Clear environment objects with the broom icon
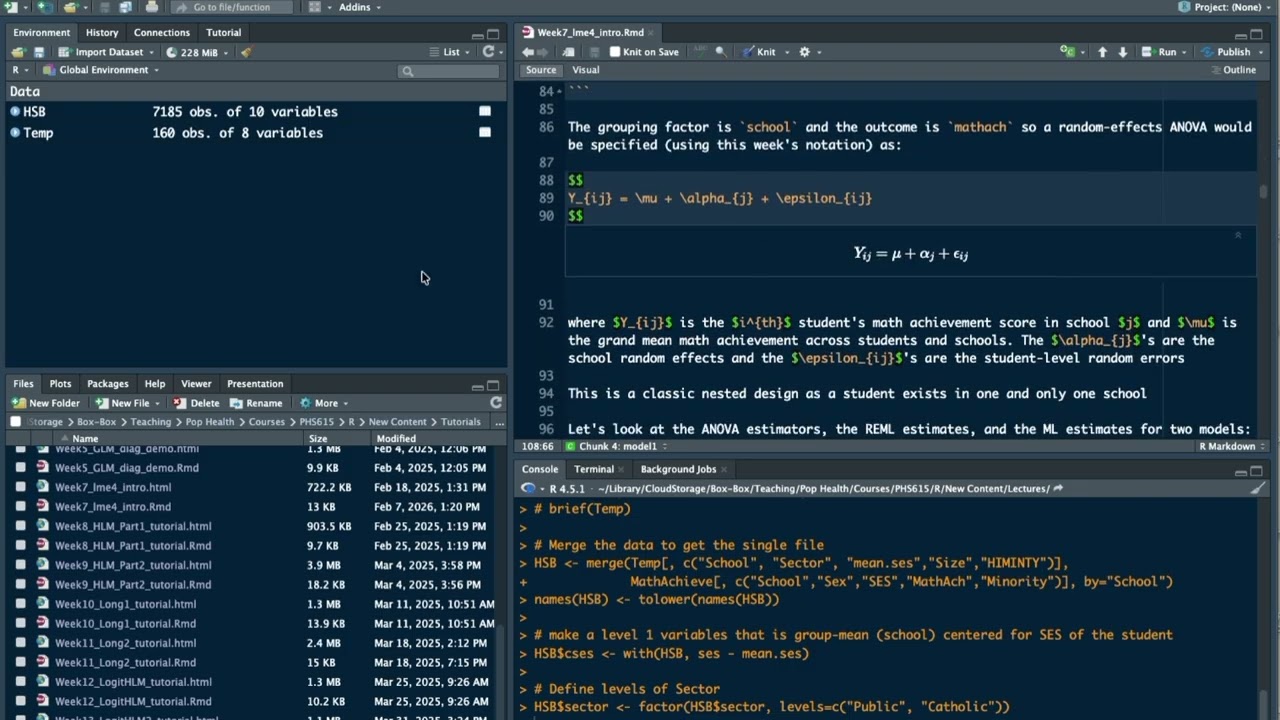The height and width of the screenshot is (720, 1280). click(246, 52)
